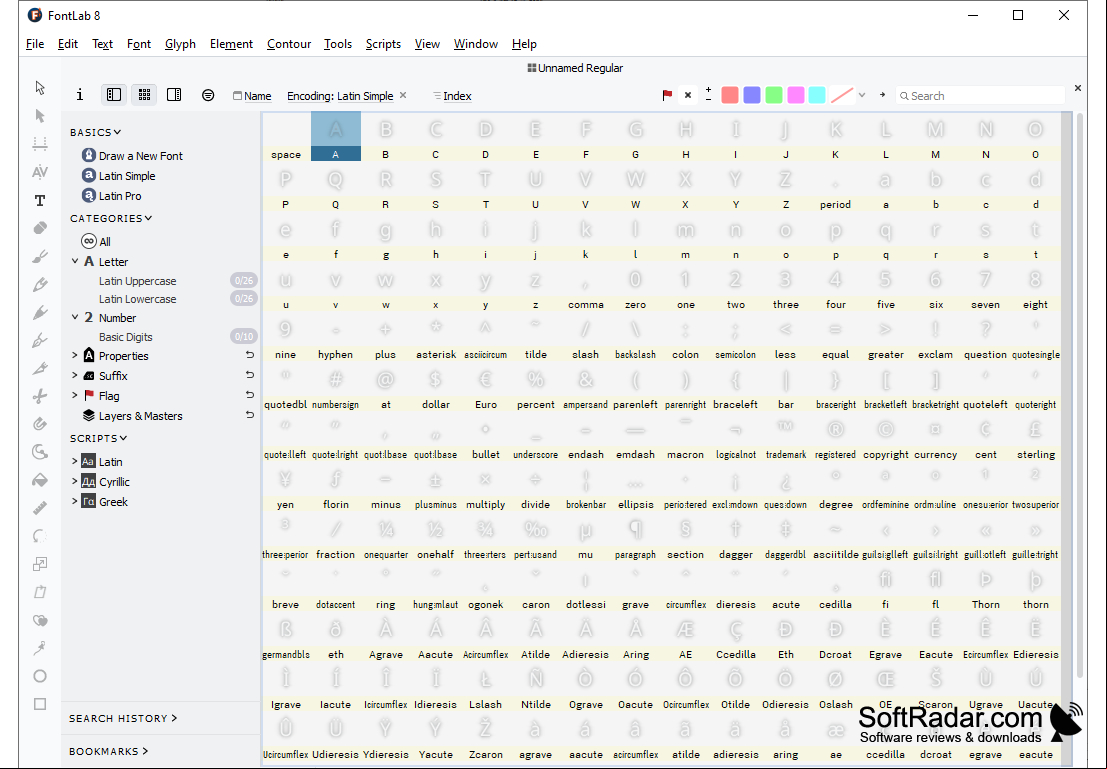
Task: Collapse the Number category
Action: (x=75, y=317)
